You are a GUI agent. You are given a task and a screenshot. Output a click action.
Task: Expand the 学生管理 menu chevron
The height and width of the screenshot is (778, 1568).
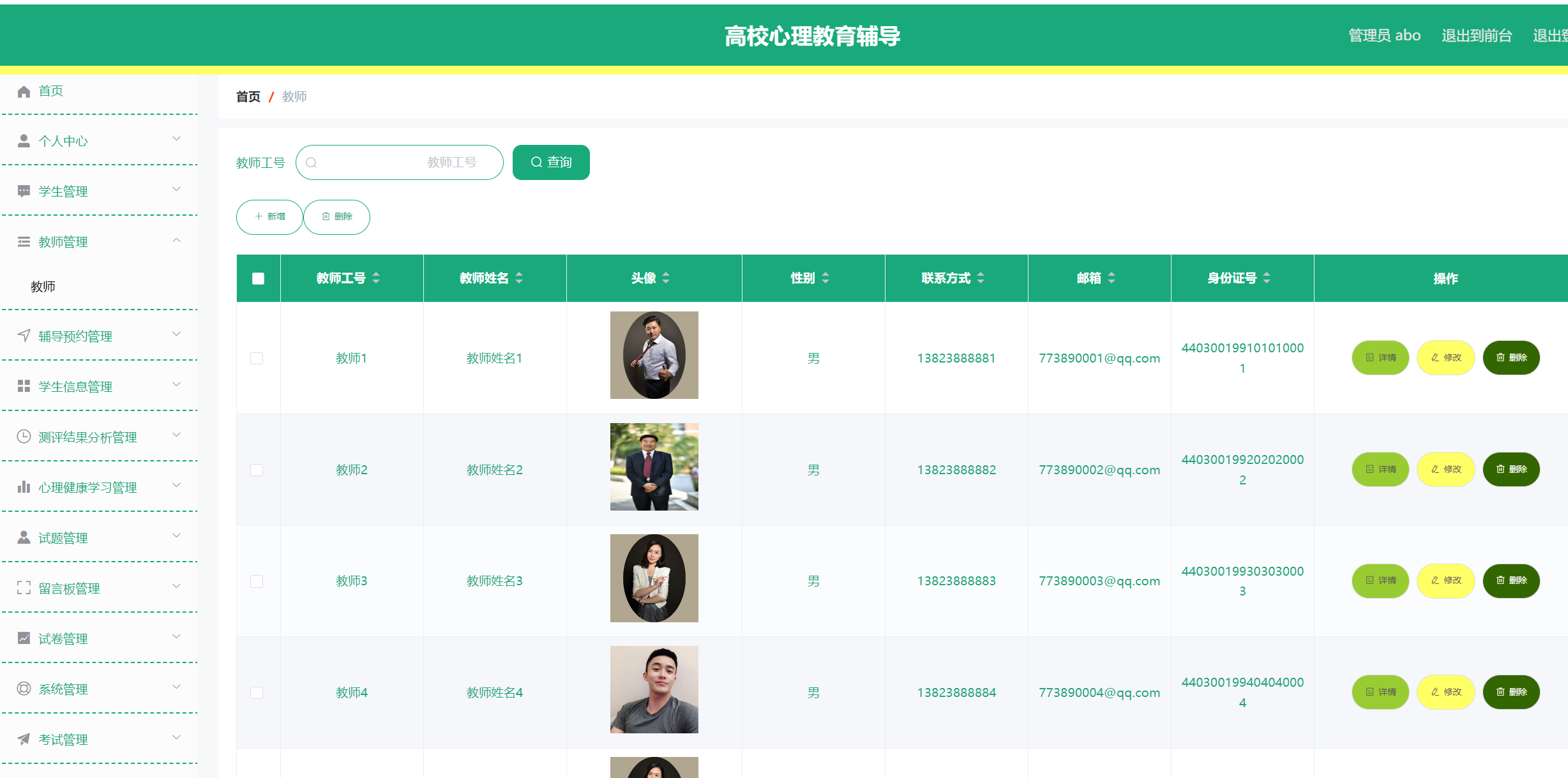(177, 190)
